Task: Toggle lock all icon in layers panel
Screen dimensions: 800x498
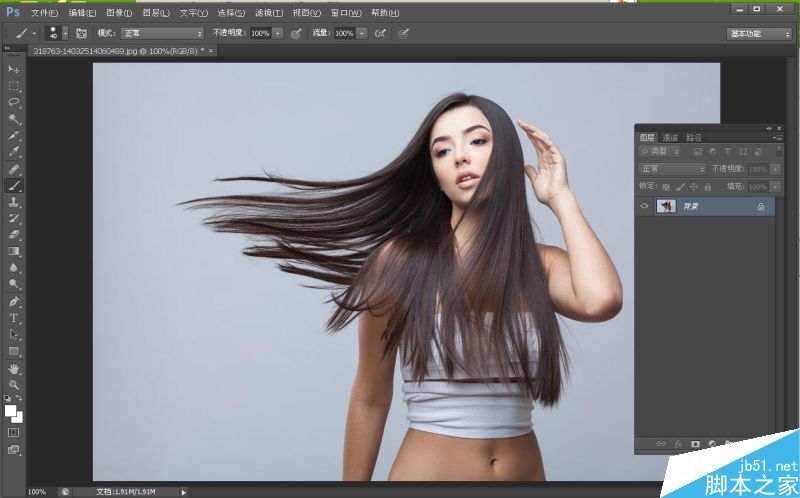Action: coord(707,186)
